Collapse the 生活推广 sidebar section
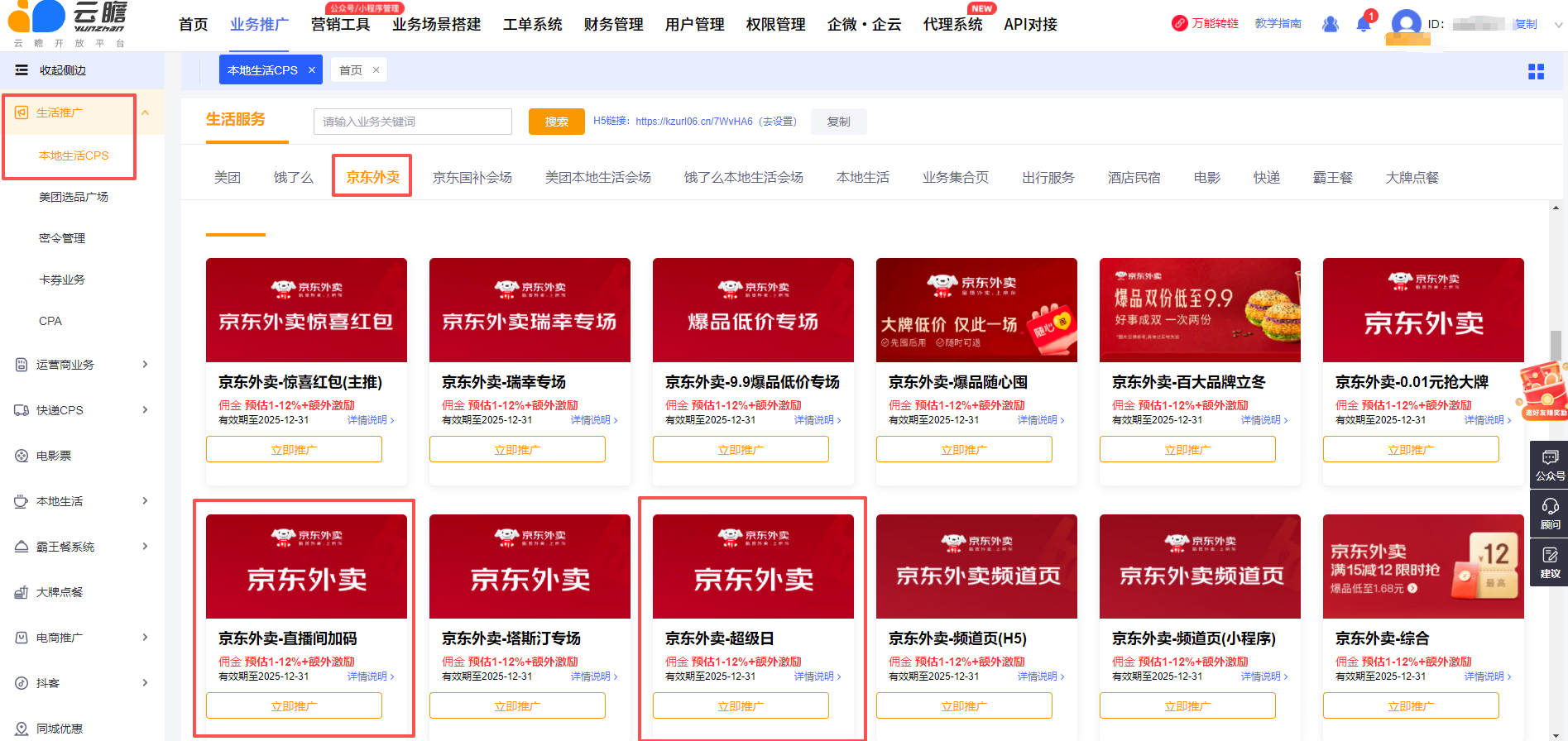The height and width of the screenshot is (741, 1568). click(146, 112)
